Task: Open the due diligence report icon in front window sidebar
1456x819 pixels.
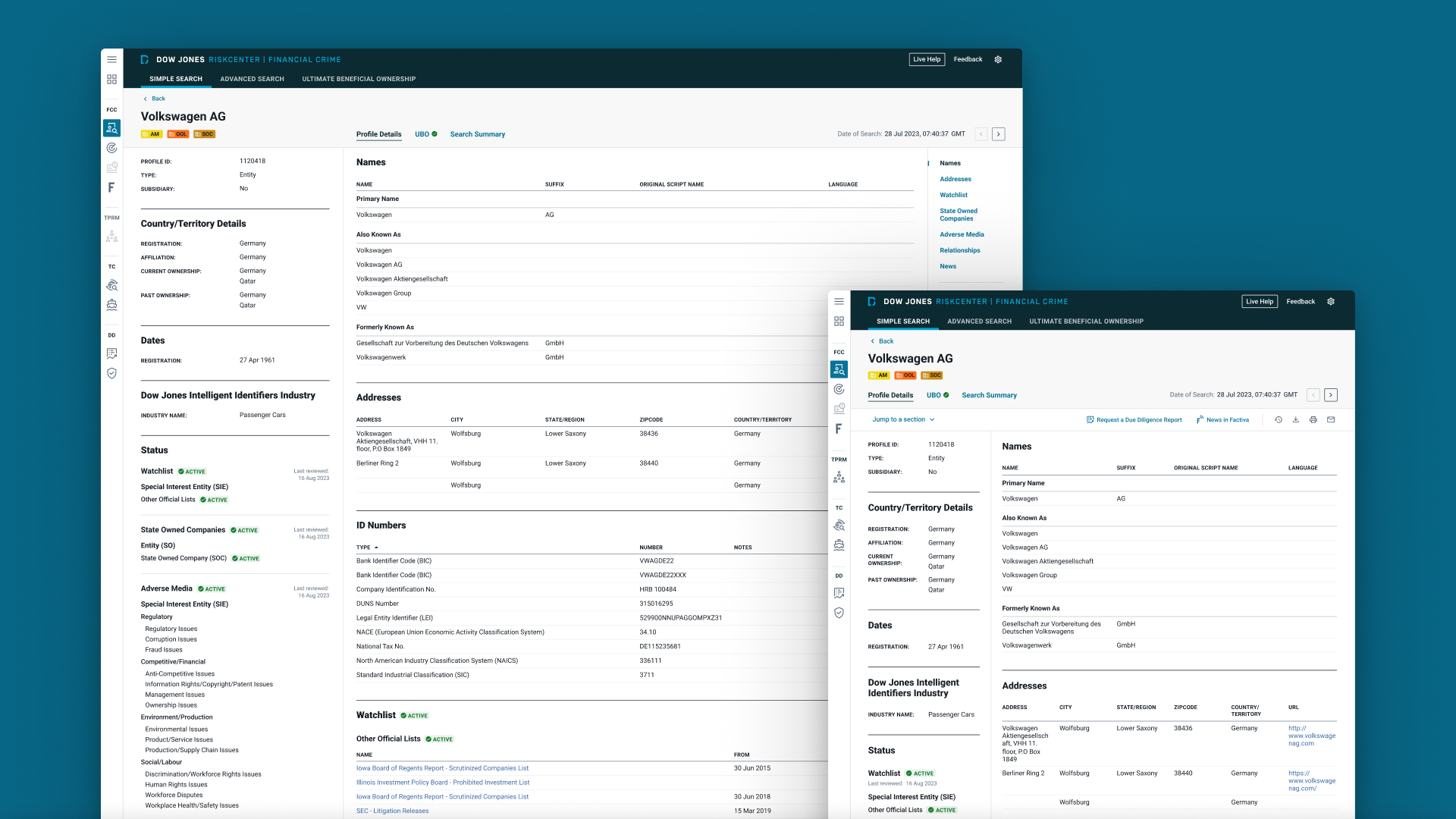Action: (x=839, y=593)
